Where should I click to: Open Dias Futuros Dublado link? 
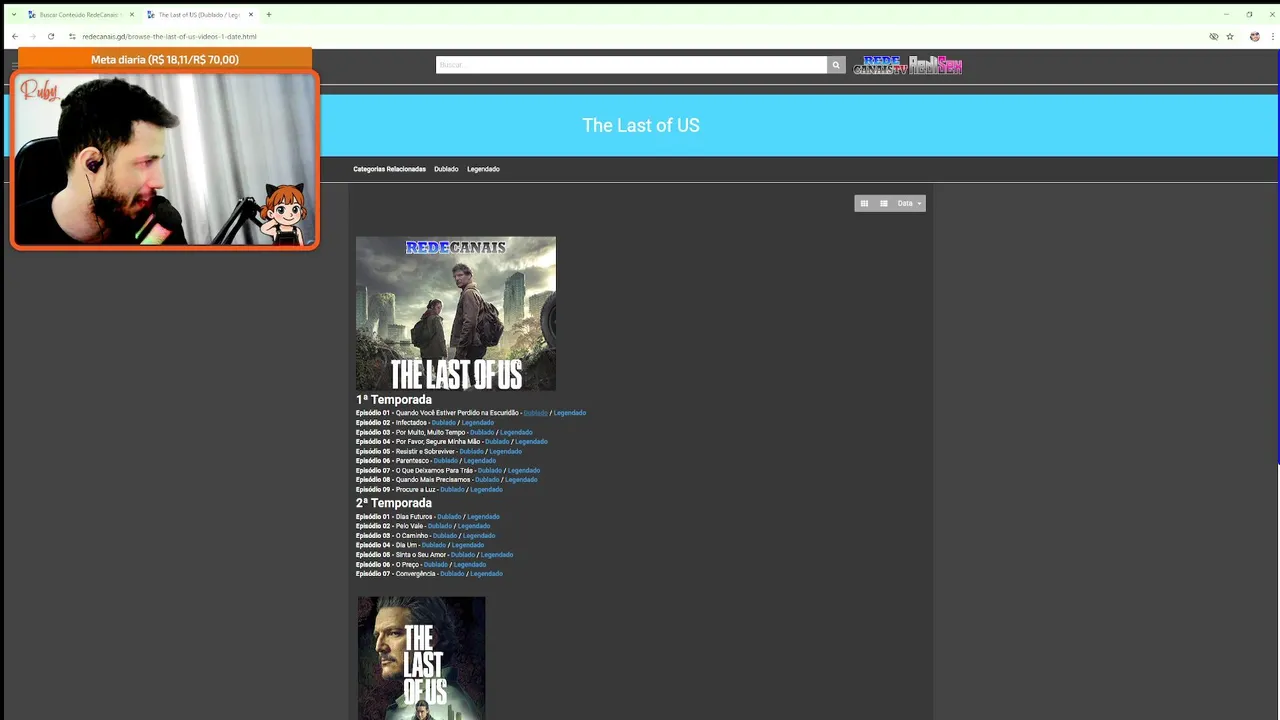449,517
